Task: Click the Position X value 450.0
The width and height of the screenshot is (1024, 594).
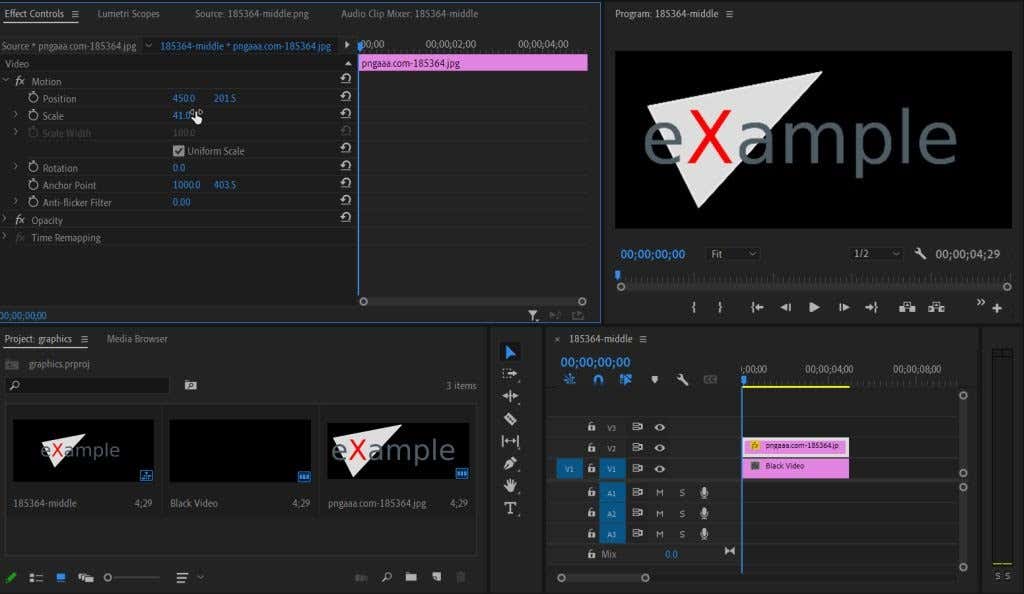Action: point(184,98)
